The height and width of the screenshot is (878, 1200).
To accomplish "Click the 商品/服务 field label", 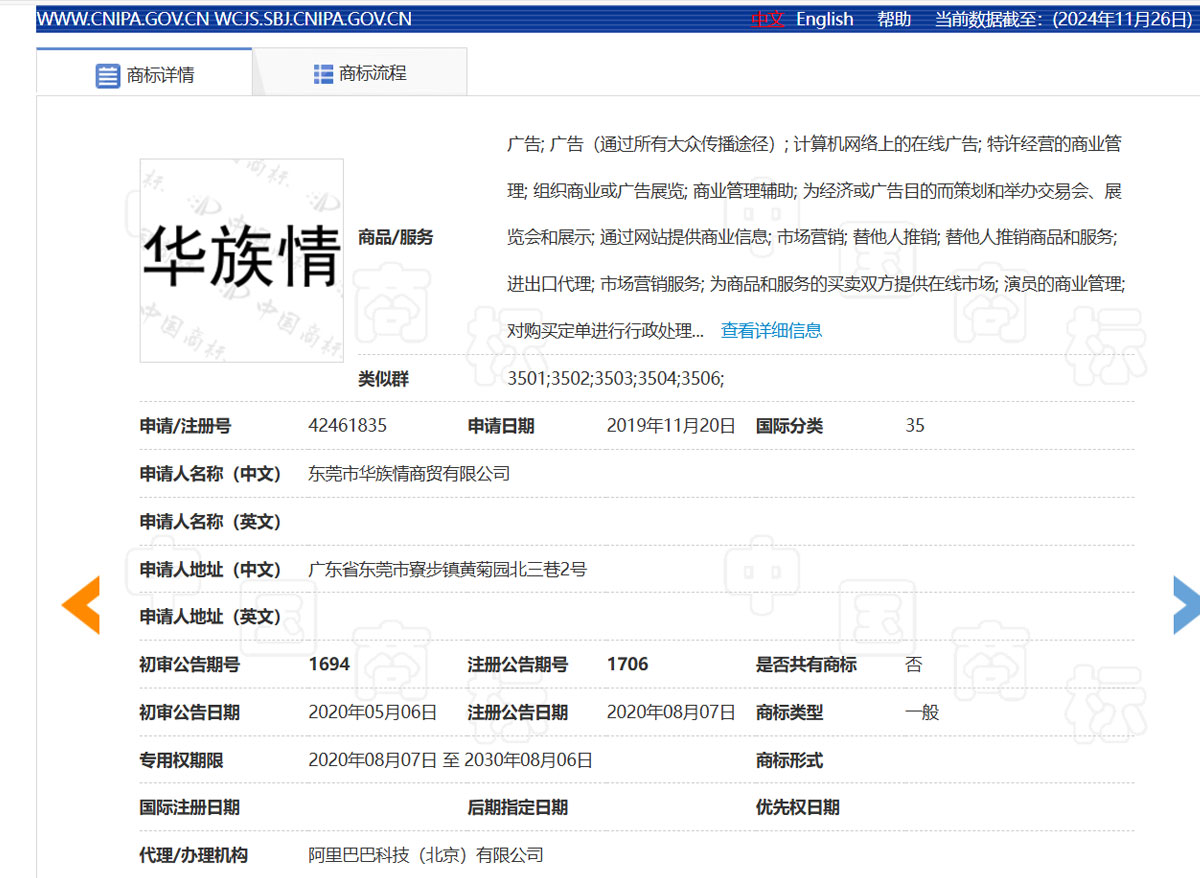I will (396, 238).
